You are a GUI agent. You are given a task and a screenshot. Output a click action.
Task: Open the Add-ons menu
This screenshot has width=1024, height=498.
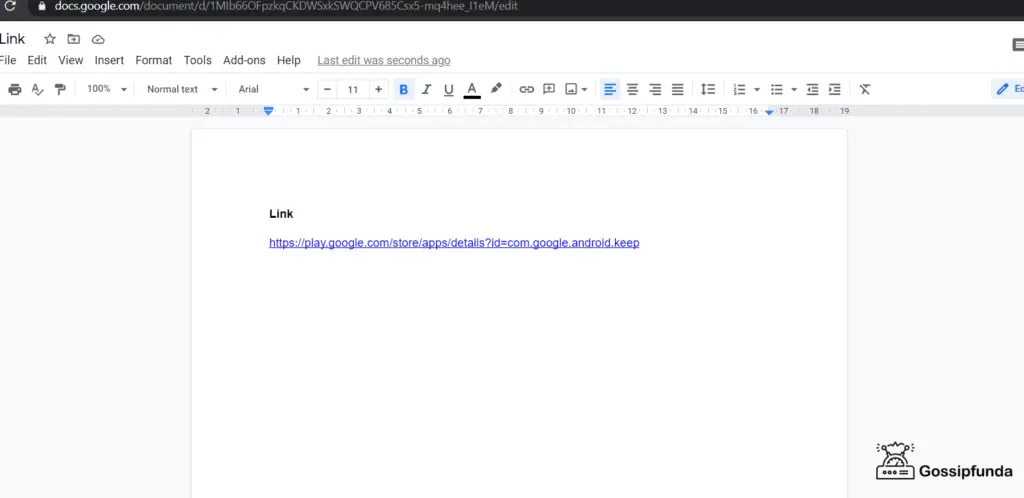click(x=244, y=60)
